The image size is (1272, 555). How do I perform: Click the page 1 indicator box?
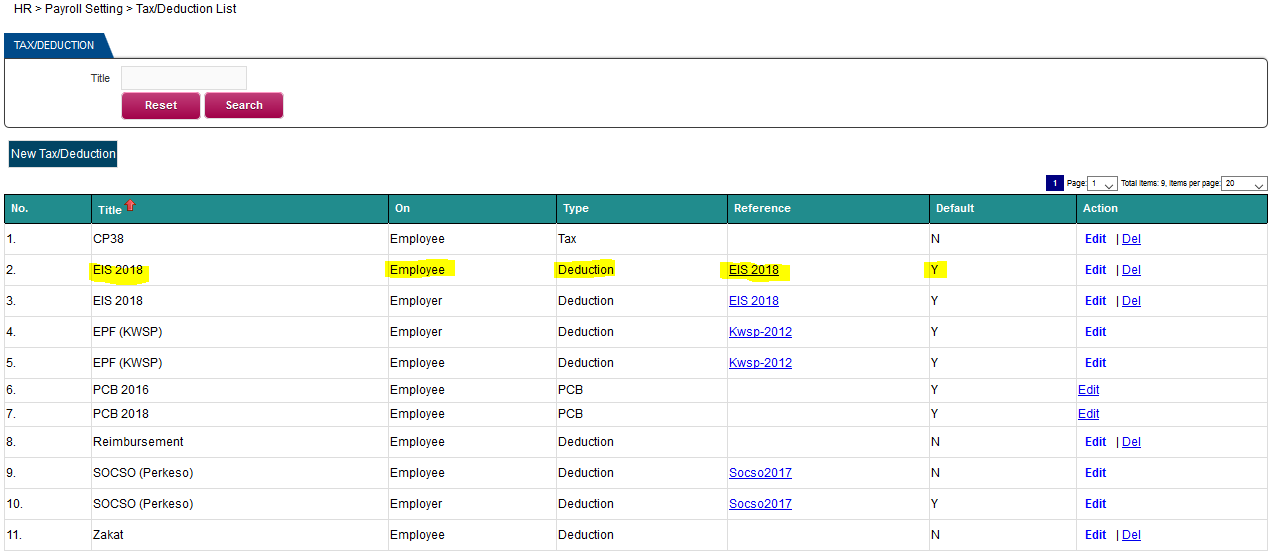[1054, 183]
